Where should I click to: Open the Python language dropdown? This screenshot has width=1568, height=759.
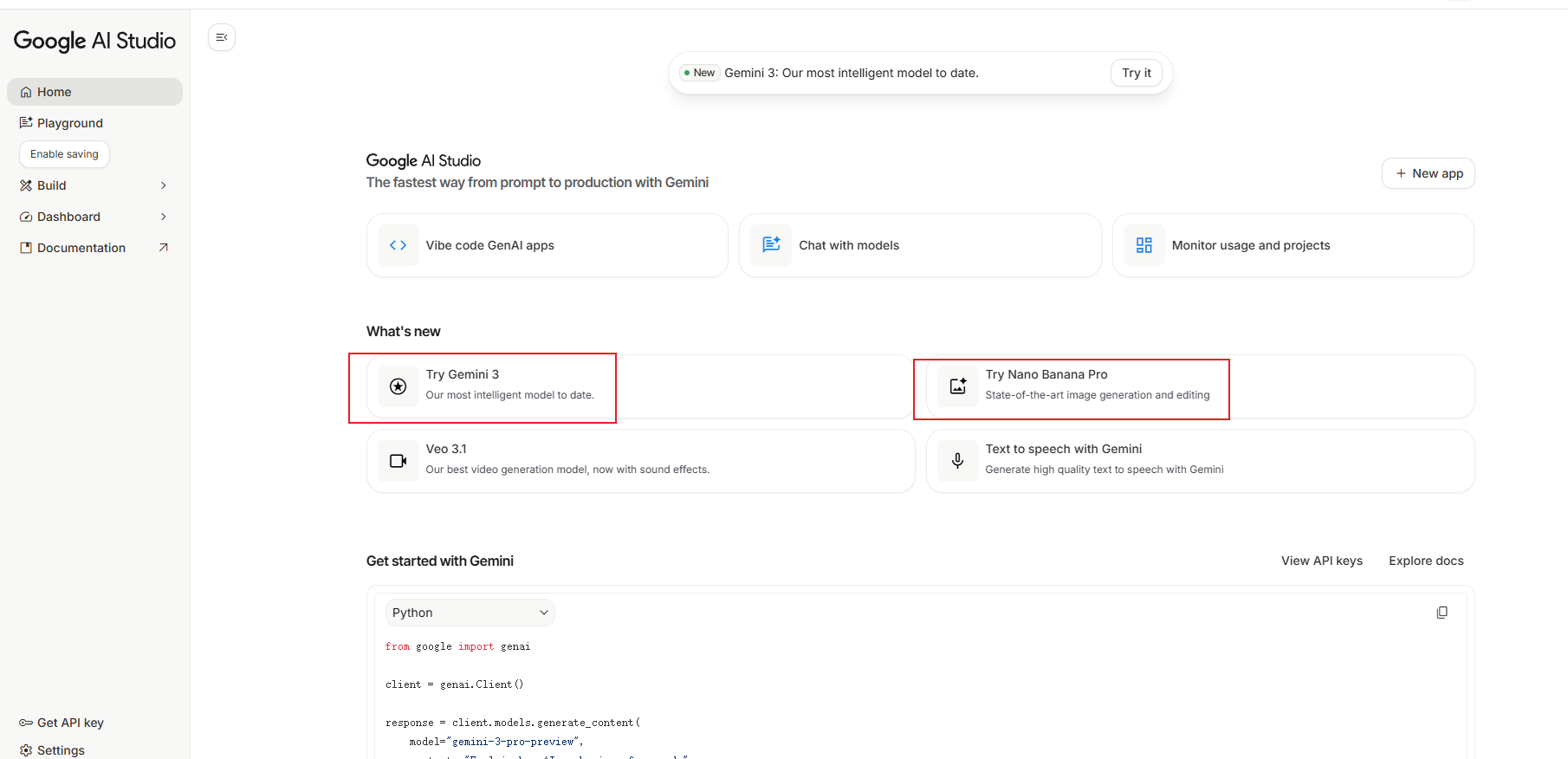point(470,613)
